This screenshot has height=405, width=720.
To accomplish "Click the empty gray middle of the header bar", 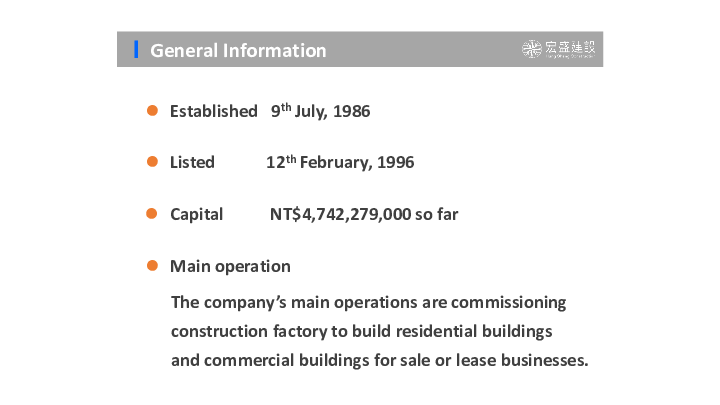I will point(420,49).
